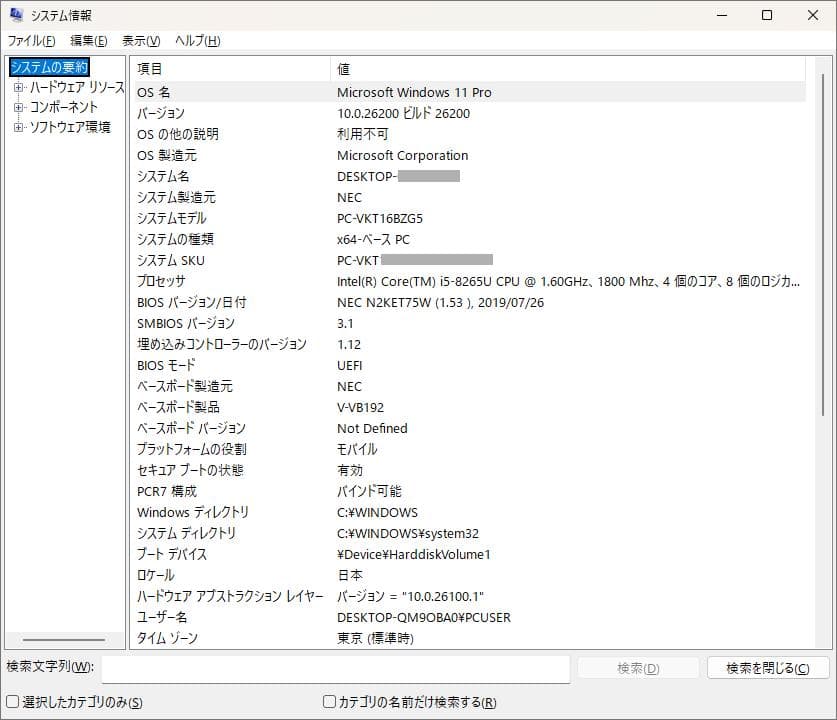837x720 pixels.
Task: Select the OS の他の説明 row
Action: tap(470, 134)
